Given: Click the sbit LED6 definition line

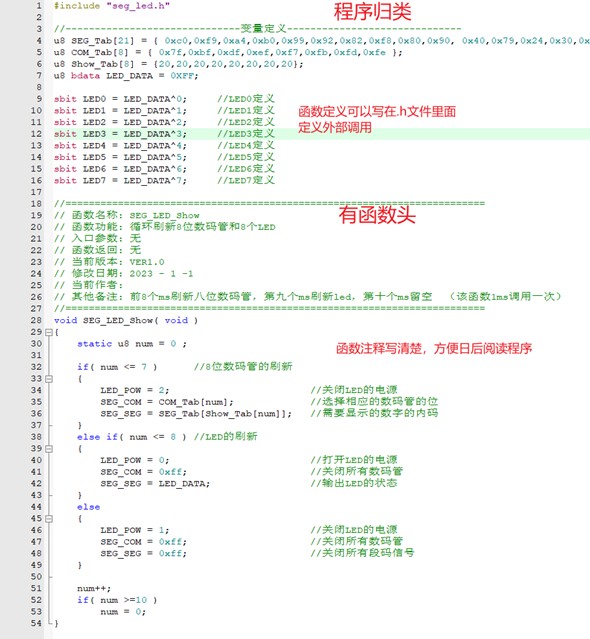Looking at the screenshot, I should point(164,169).
